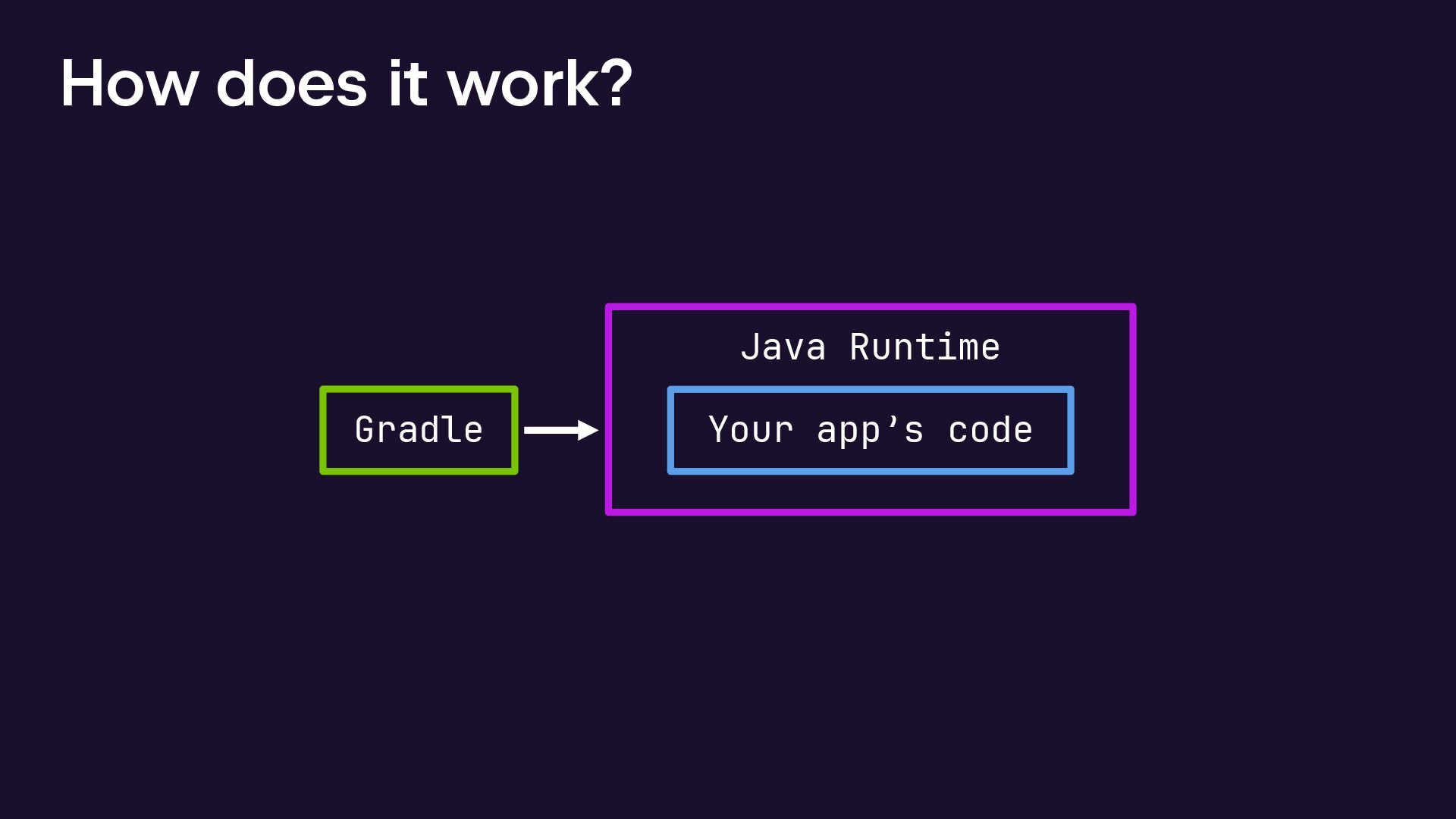
Task: Click the word 'Your' in blue box
Action: point(751,430)
